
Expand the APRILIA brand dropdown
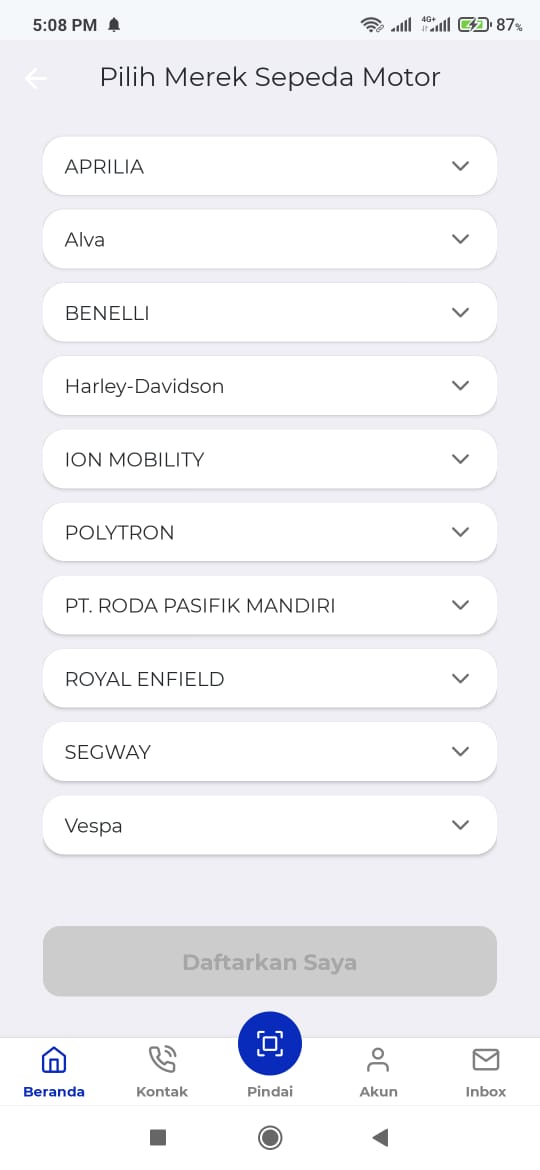(270, 166)
